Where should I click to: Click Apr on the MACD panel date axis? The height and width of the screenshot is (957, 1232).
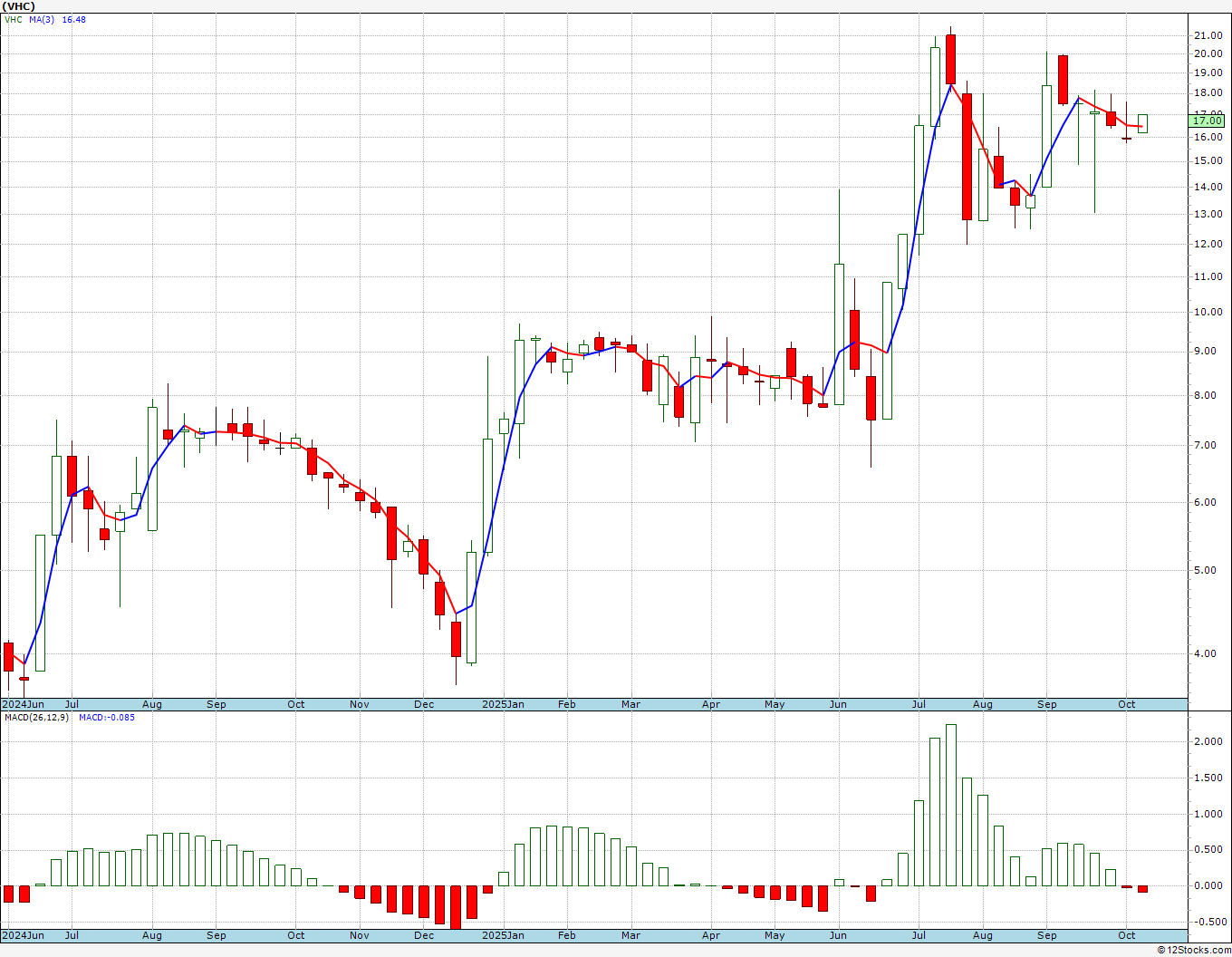tap(711, 935)
